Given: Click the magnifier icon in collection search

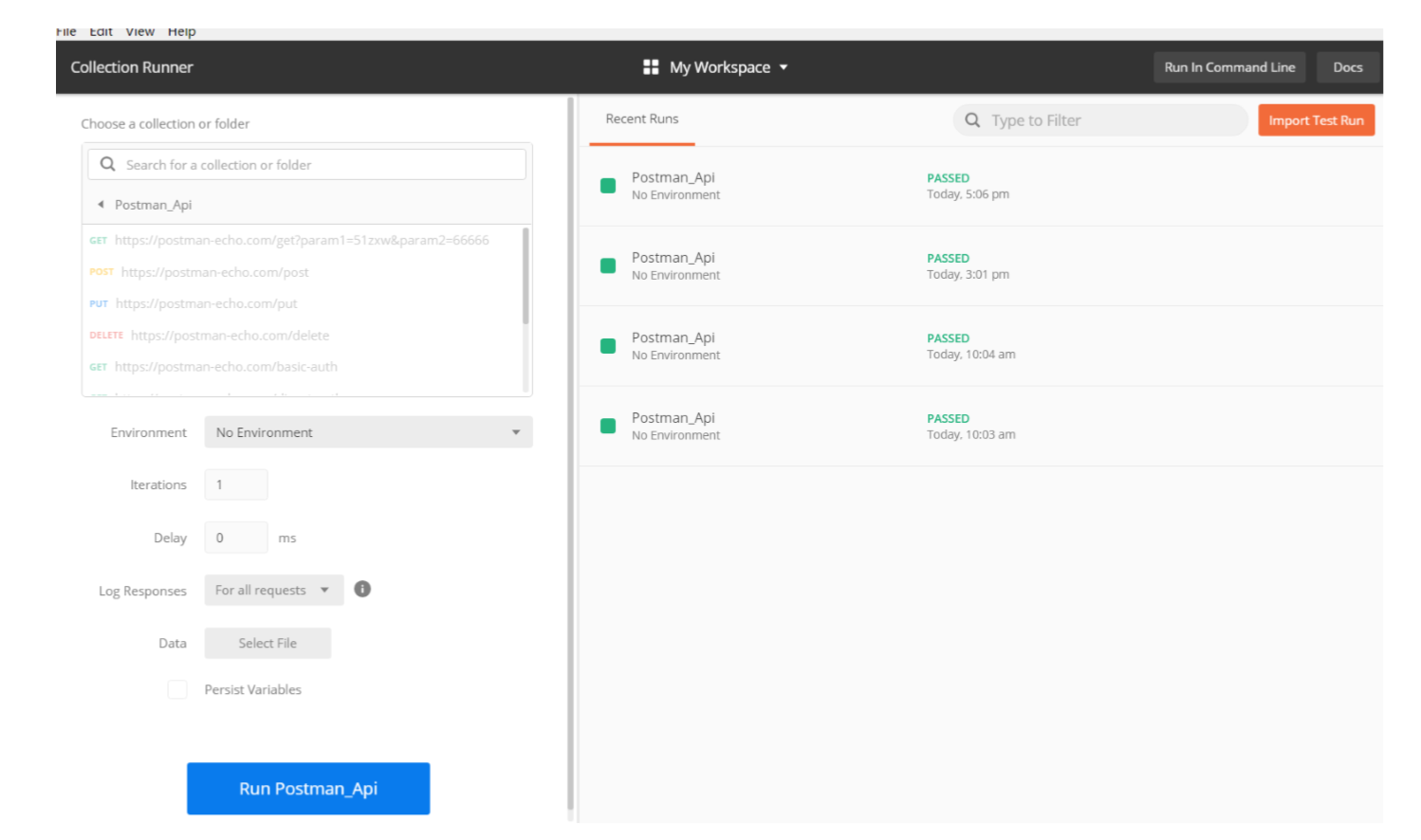Looking at the screenshot, I should 108,164.
